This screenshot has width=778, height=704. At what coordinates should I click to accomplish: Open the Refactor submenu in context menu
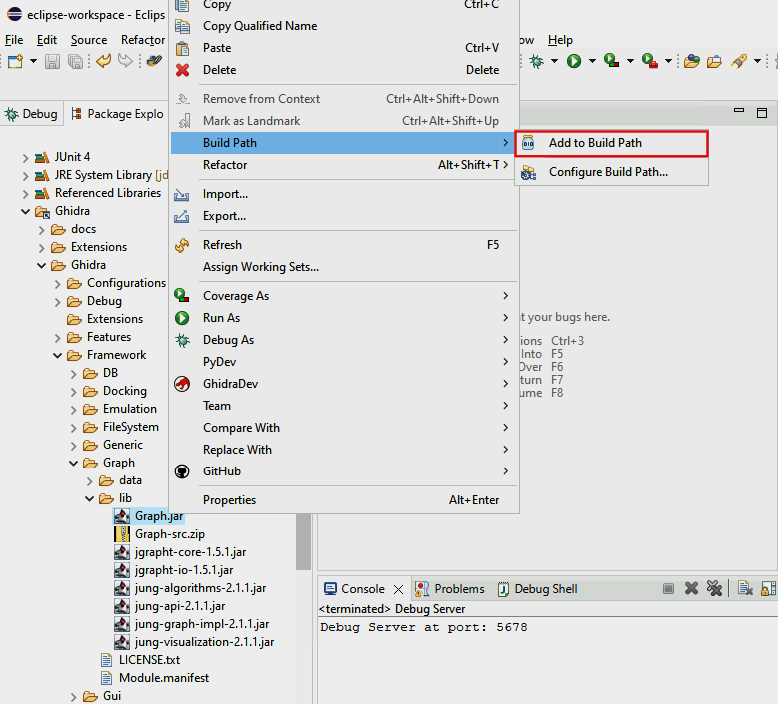344,165
